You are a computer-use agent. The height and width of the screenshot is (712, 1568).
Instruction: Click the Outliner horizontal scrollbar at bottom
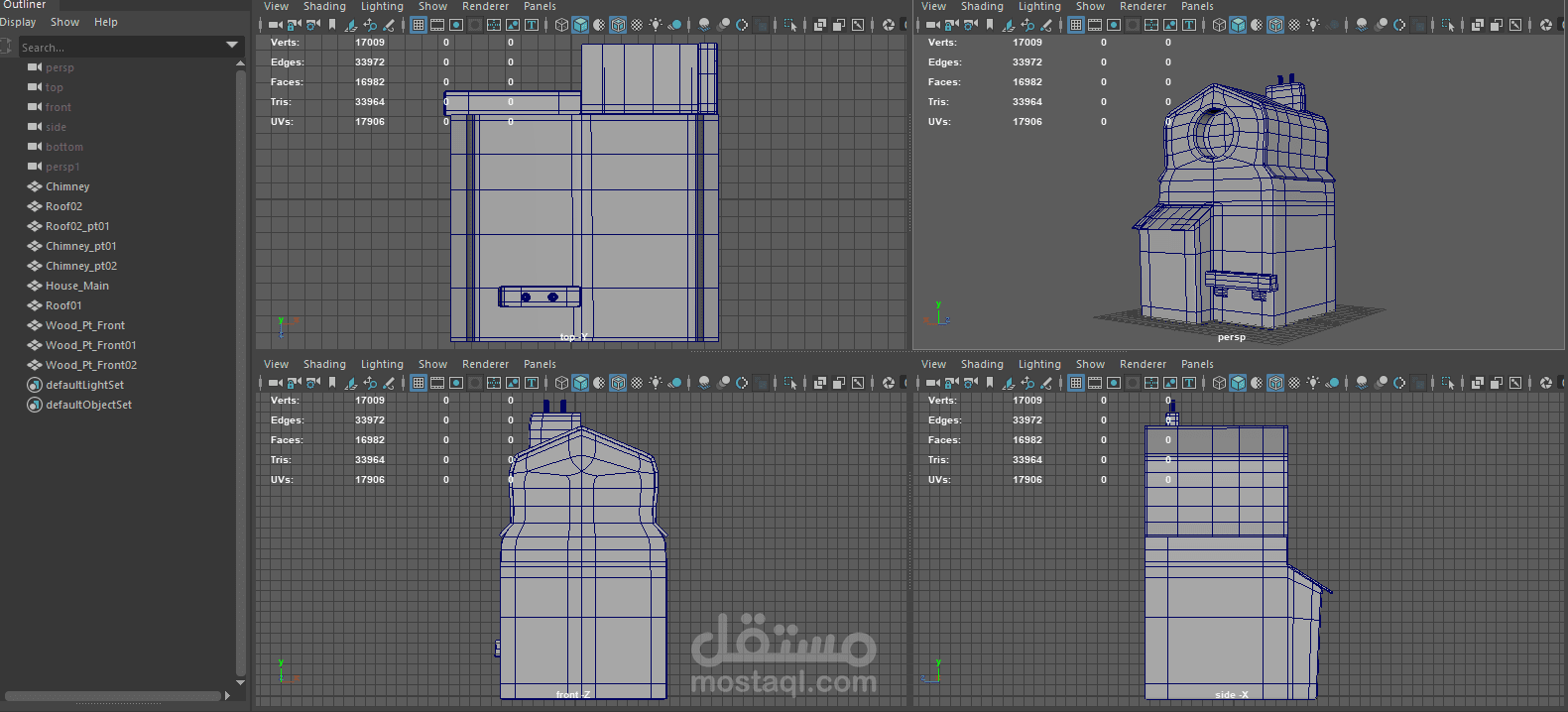[x=111, y=696]
